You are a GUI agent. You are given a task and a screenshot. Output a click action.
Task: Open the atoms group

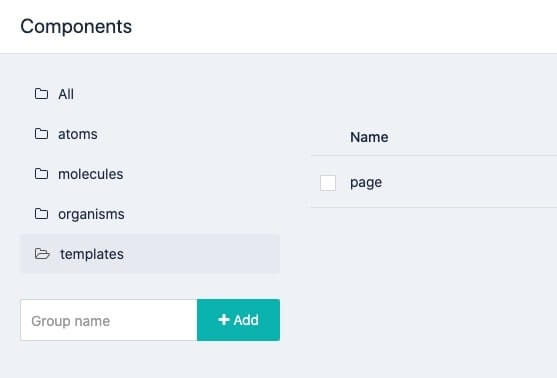pos(78,134)
